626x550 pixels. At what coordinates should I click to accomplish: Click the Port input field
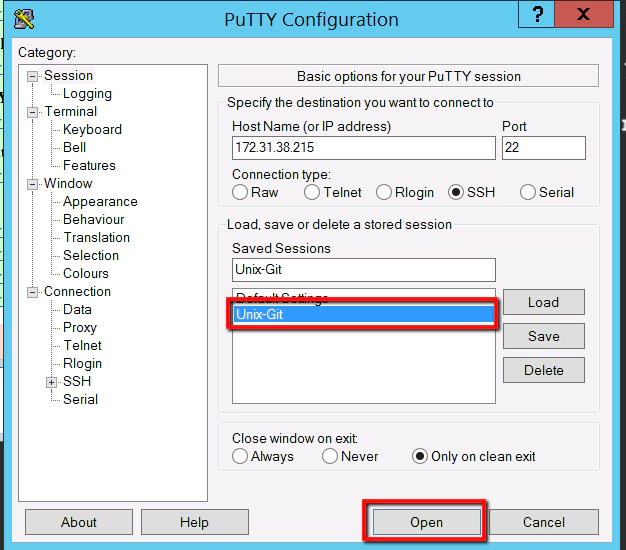coord(544,148)
